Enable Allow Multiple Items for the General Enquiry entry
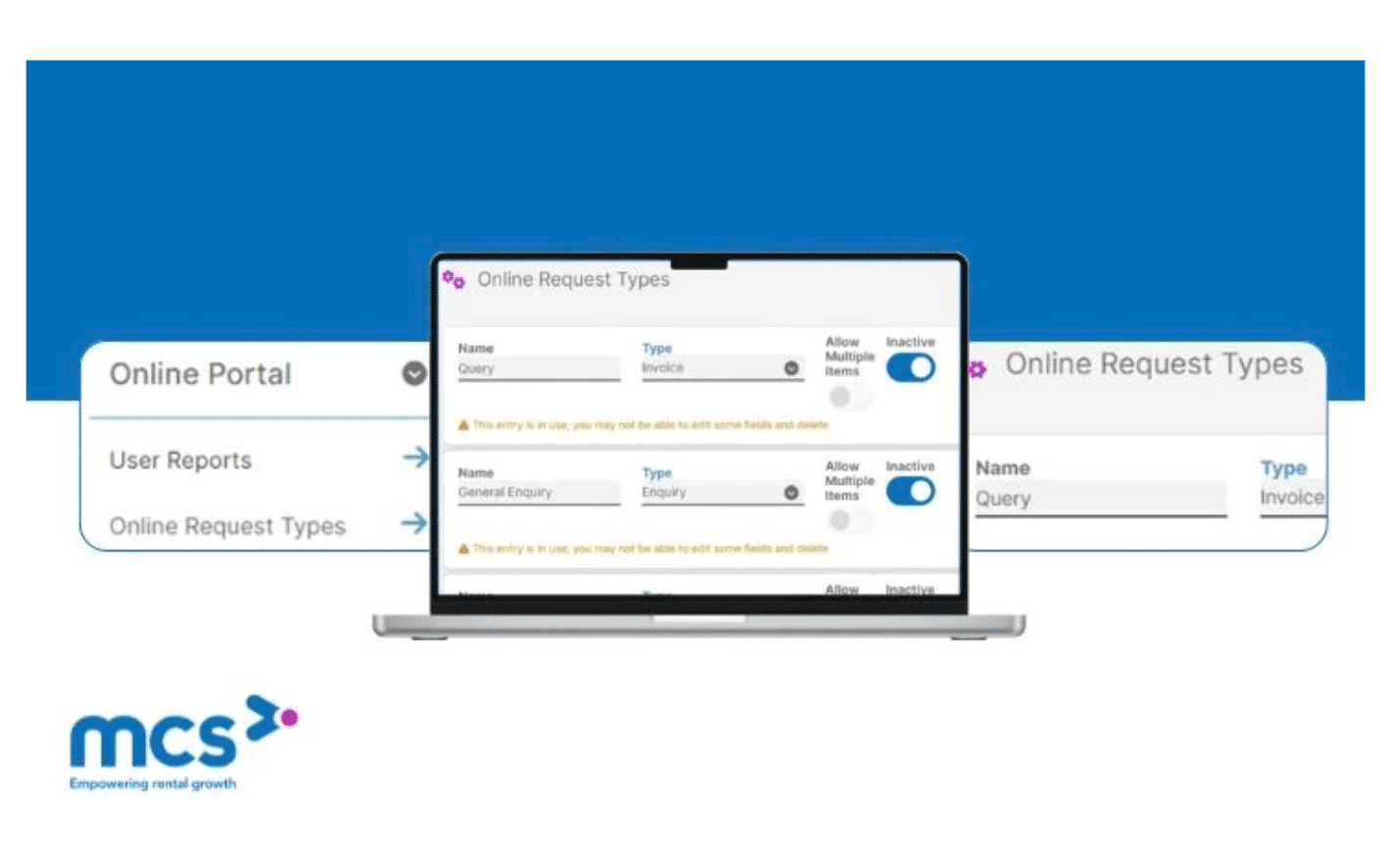 click(x=844, y=520)
